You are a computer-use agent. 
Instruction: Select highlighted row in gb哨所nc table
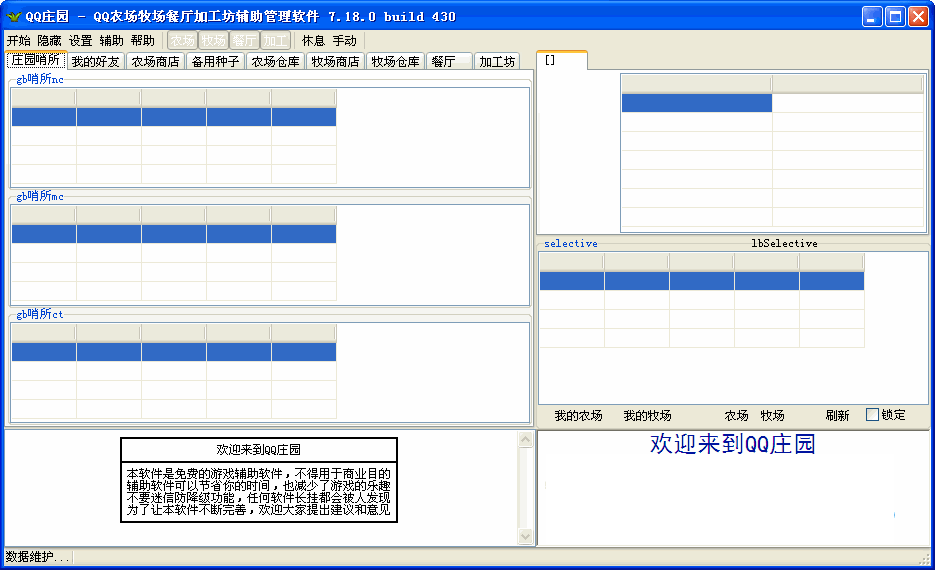(x=173, y=117)
